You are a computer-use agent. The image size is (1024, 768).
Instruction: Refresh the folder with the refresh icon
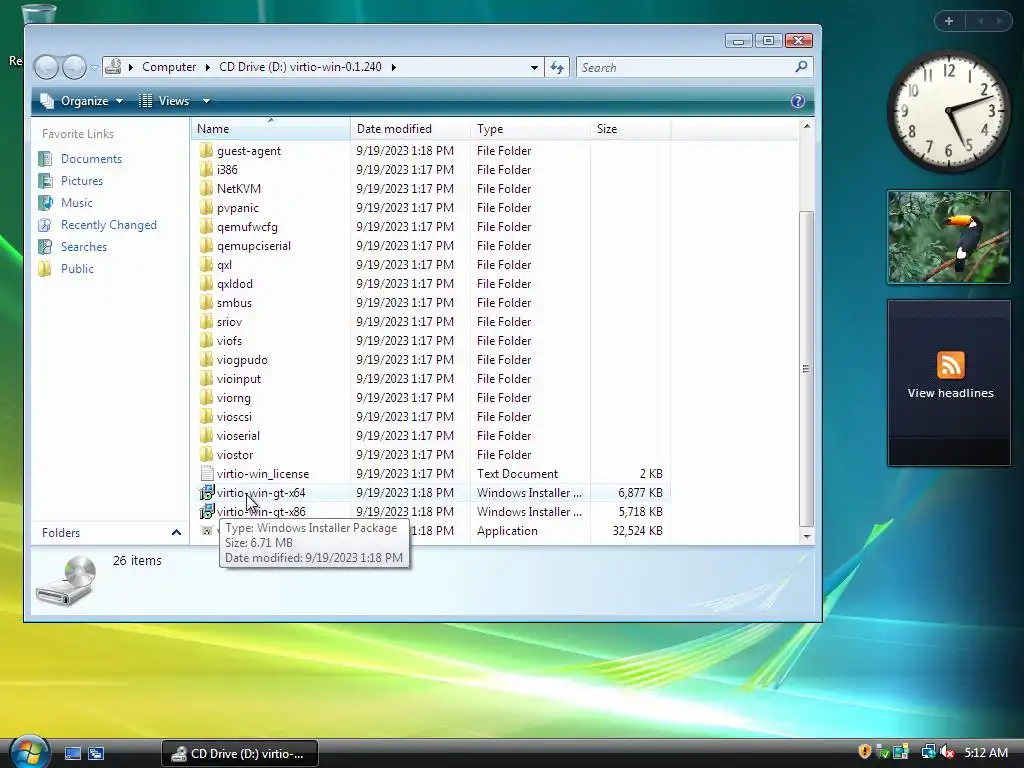click(x=557, y=67)
